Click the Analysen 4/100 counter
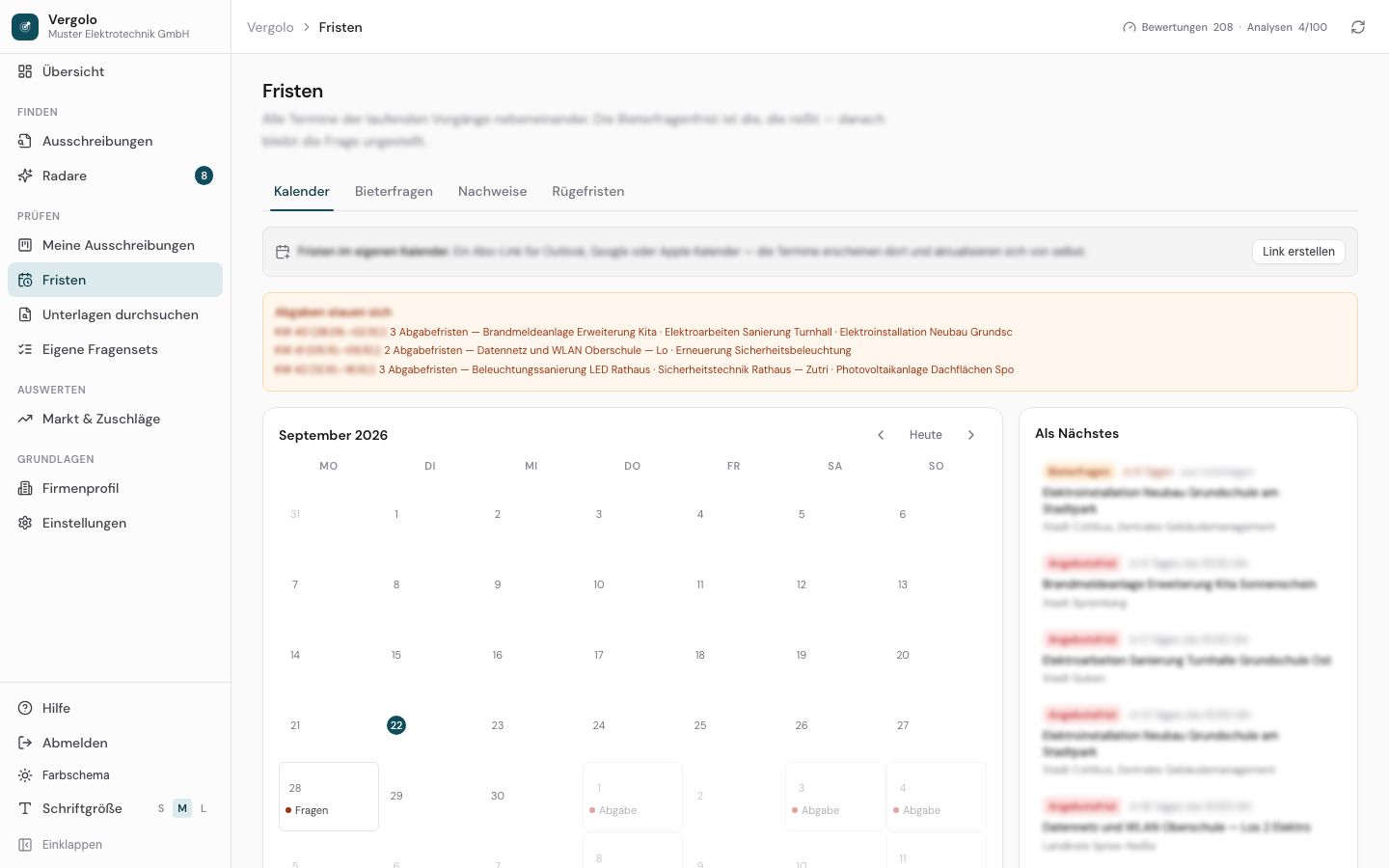 tap(1287, 27)
